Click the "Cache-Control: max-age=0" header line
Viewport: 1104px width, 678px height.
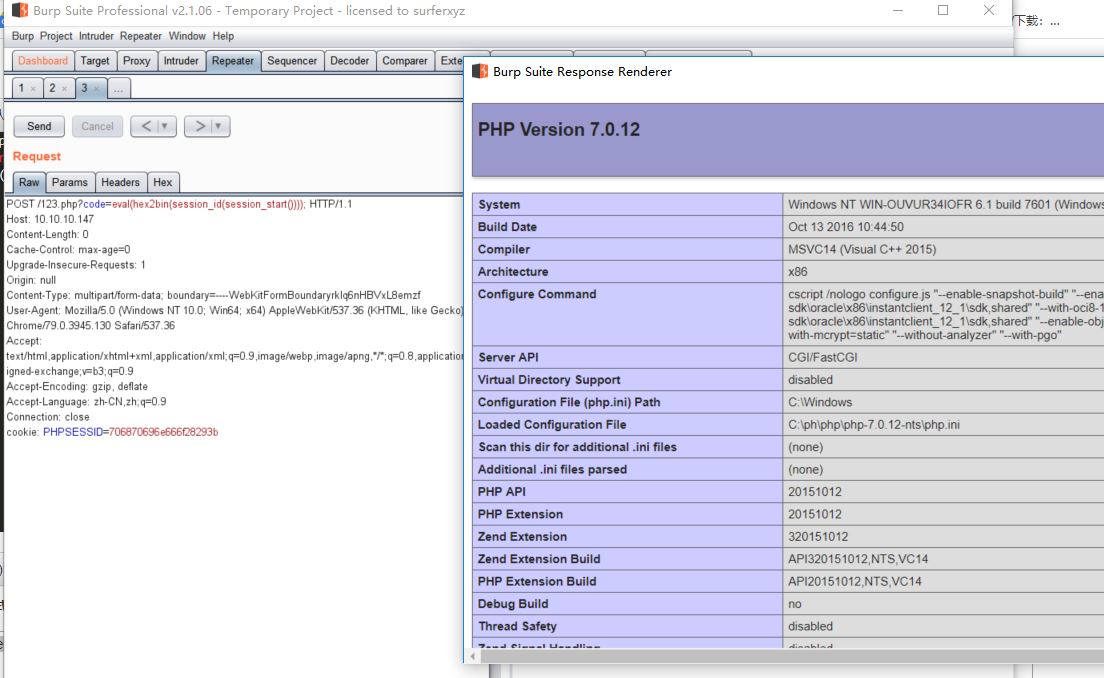pos(68,250)
